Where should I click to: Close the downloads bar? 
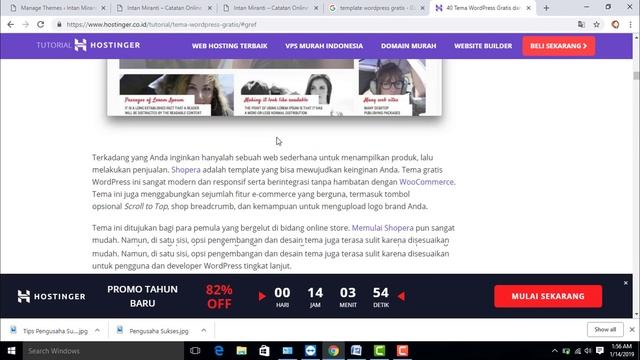632,329
